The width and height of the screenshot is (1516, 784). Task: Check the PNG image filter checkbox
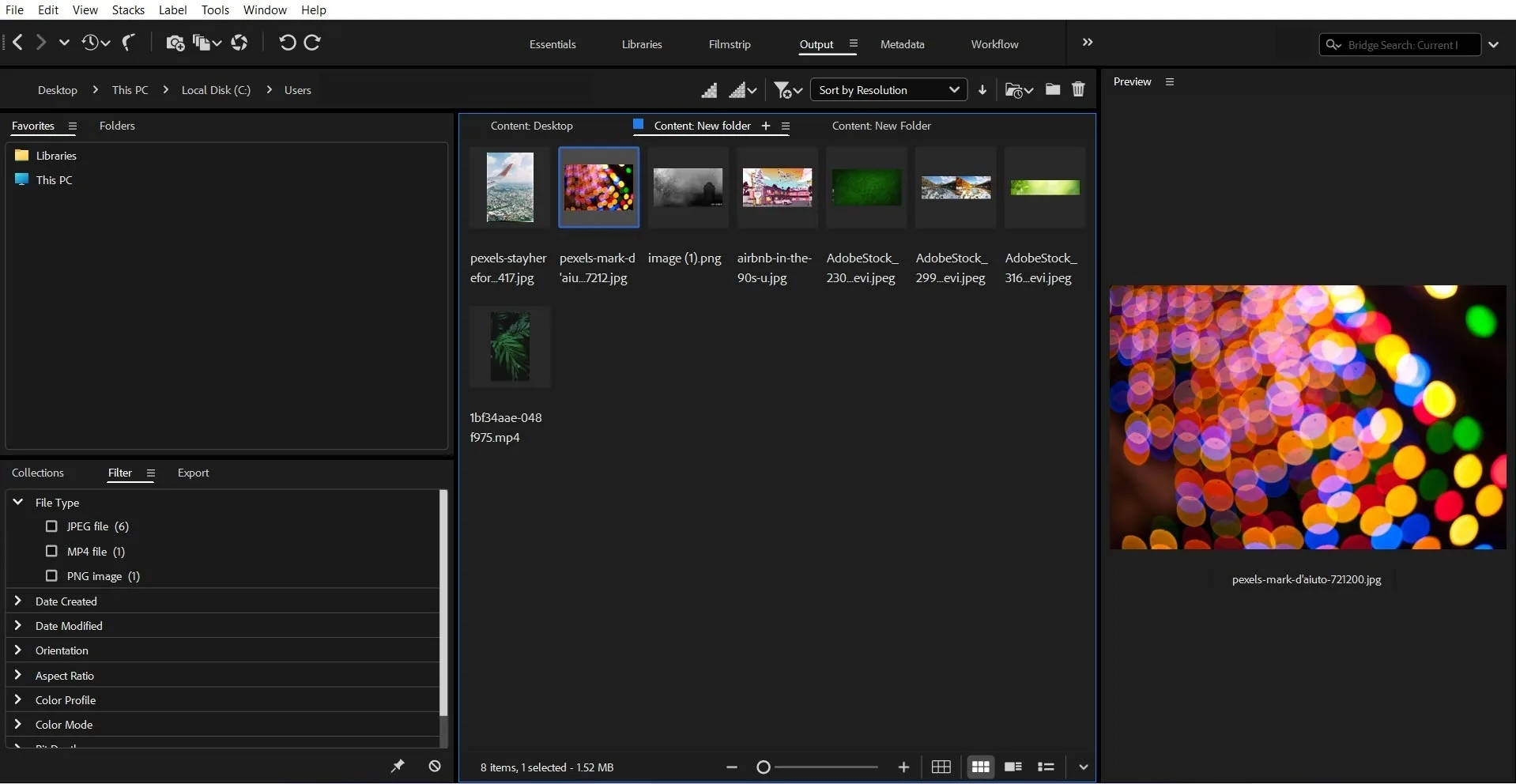click(52, 576)
